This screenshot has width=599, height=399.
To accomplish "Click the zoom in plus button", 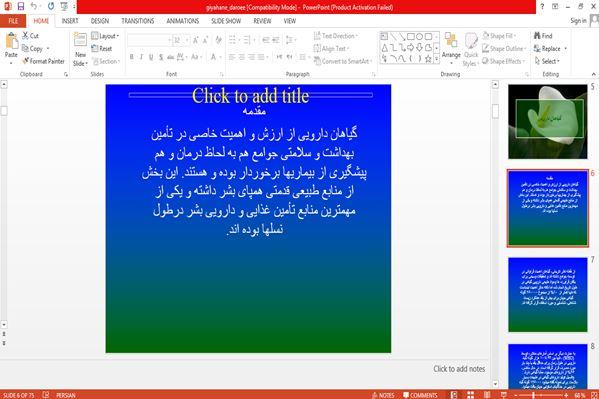I will point(567,395).
